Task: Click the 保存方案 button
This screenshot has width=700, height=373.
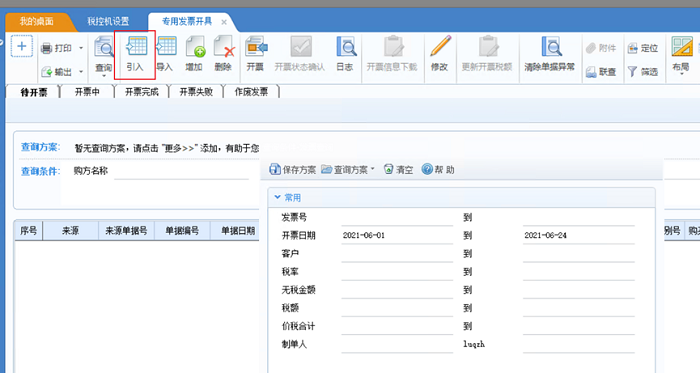Action: [293, 170]
